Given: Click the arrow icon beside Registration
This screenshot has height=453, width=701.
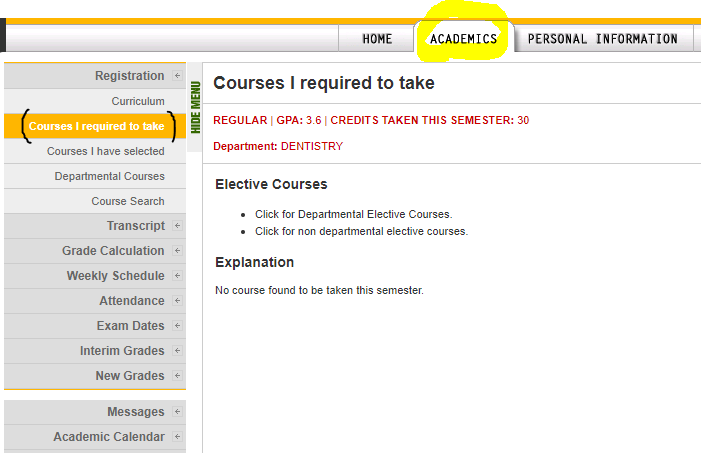Looking at the screenshot, I should (177, 76).
